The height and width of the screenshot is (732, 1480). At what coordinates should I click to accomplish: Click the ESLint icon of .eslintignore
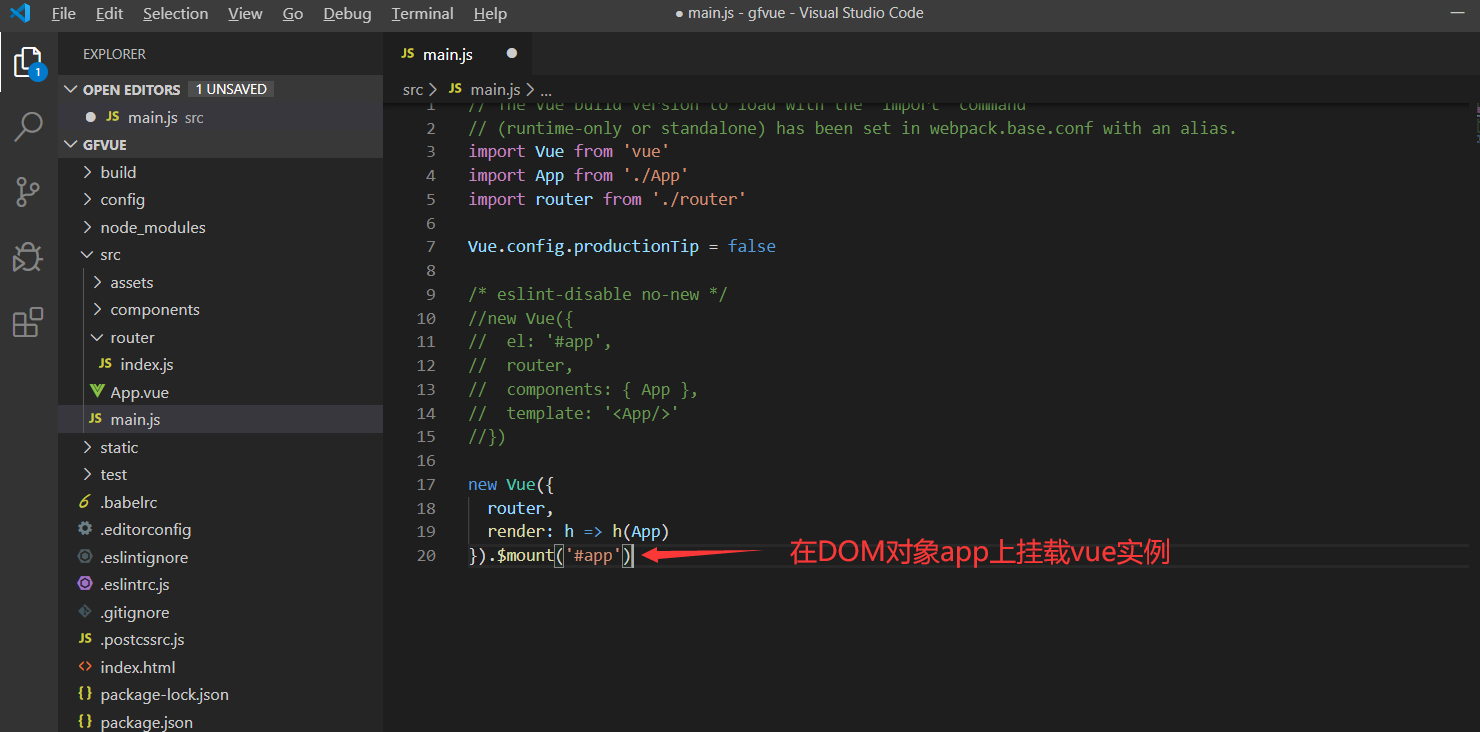tap(85, 557)
